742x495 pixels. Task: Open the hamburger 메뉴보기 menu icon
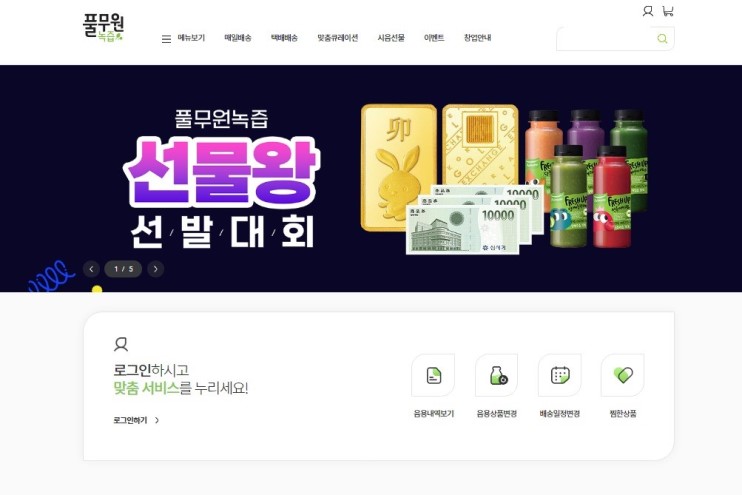166,39
